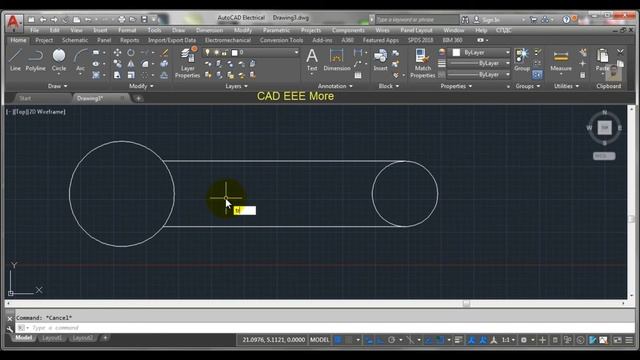The width and height of the screenshot is (640, 360).
Task: Toggle snap mode in status bar
Action: (349, 340)
